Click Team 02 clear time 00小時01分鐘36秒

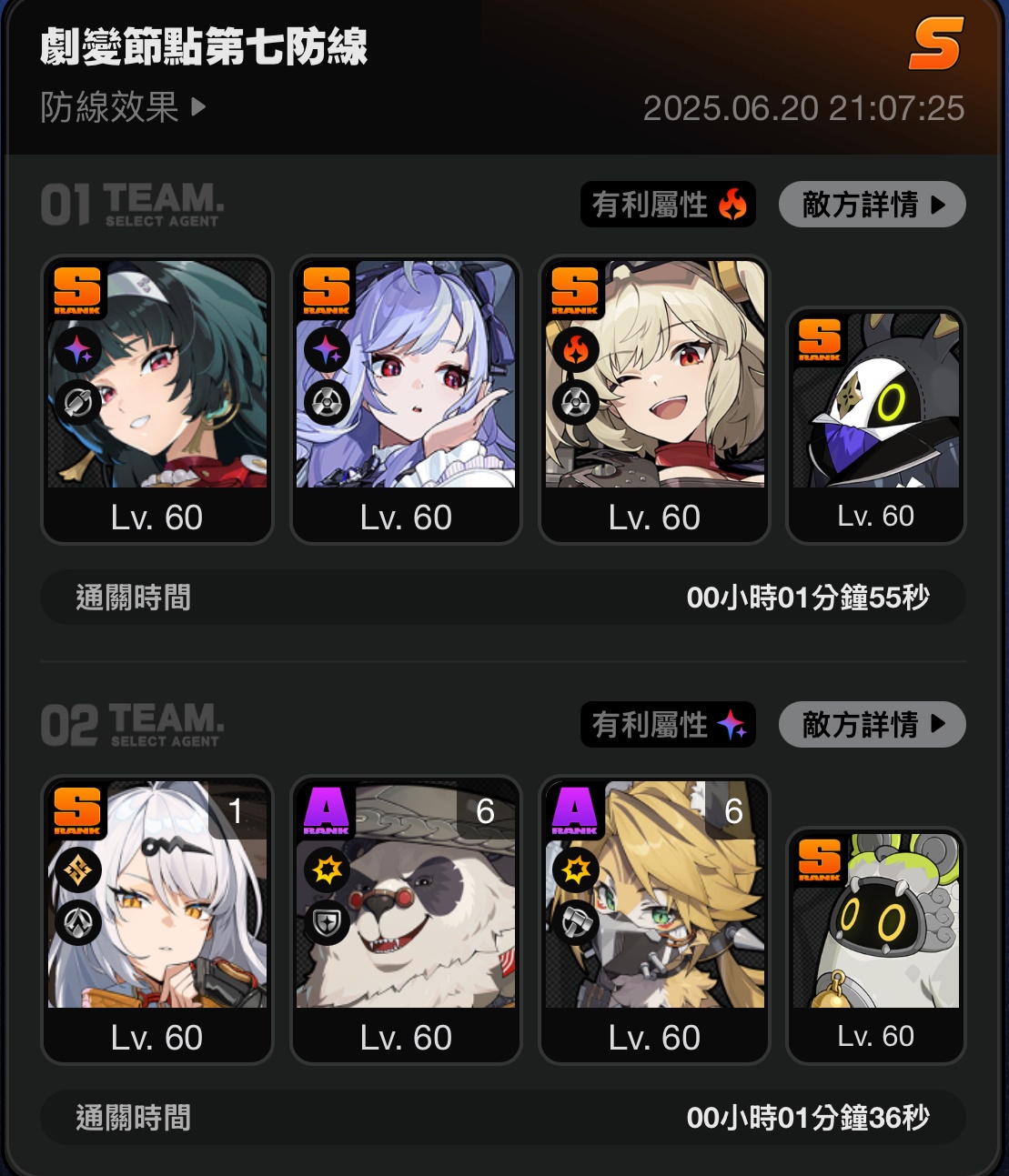click(x=808, y=1118)
